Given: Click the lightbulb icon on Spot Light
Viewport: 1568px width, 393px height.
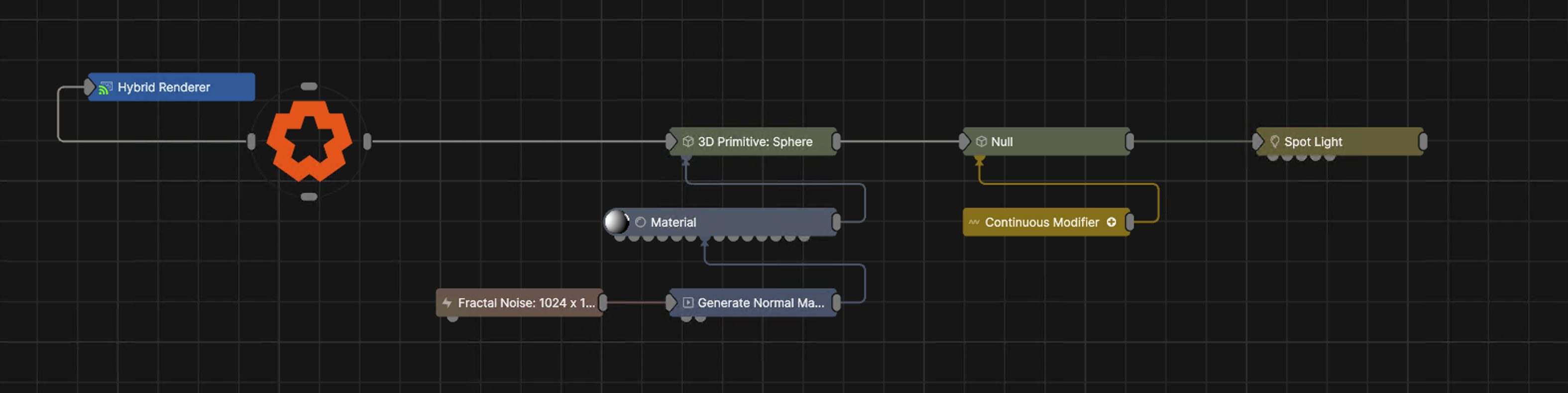Looking at the screenshot, I should pyautogui.click(x=1274, y=142).
